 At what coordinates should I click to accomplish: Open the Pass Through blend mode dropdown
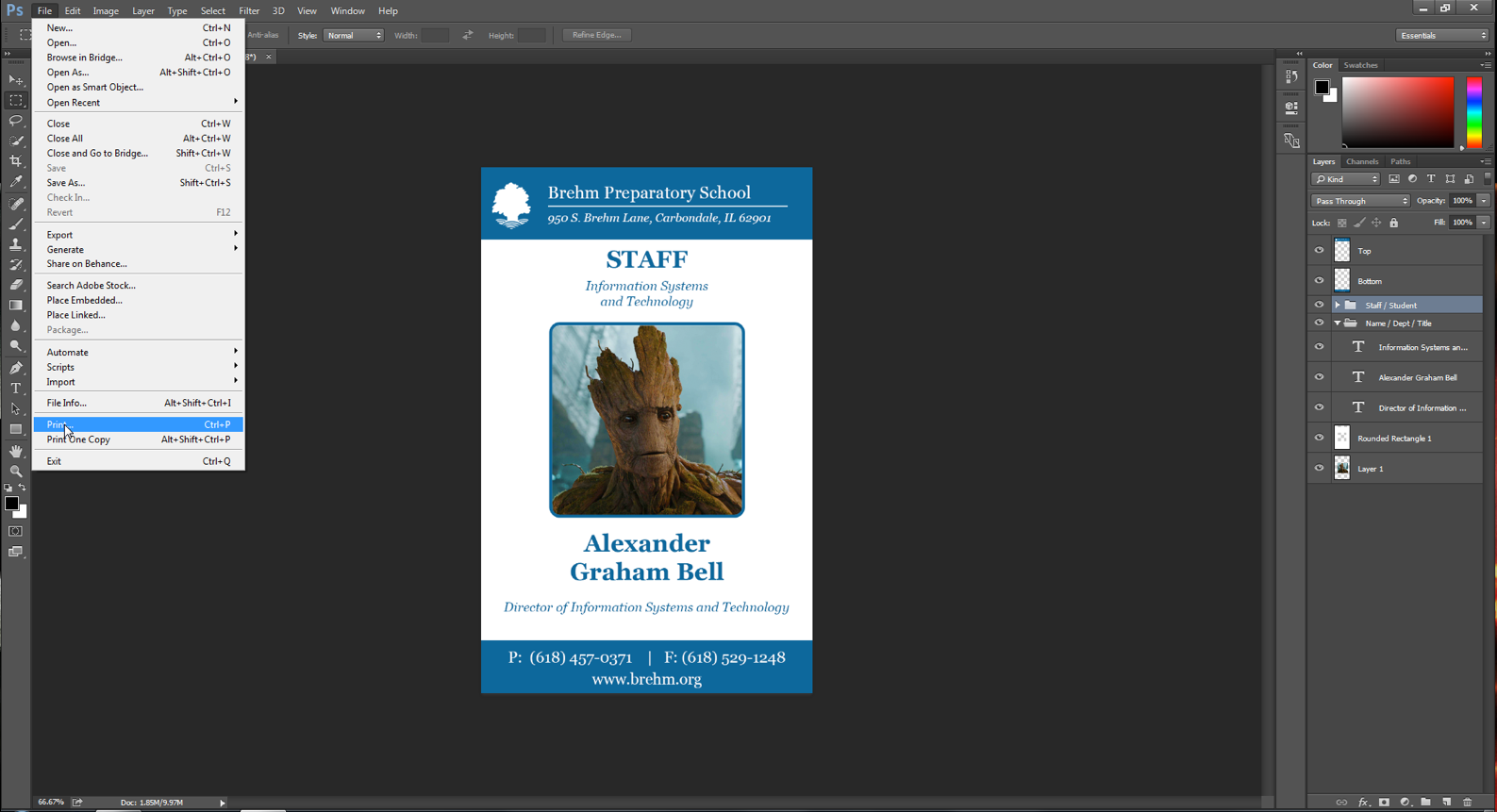tap(1360, 201)
